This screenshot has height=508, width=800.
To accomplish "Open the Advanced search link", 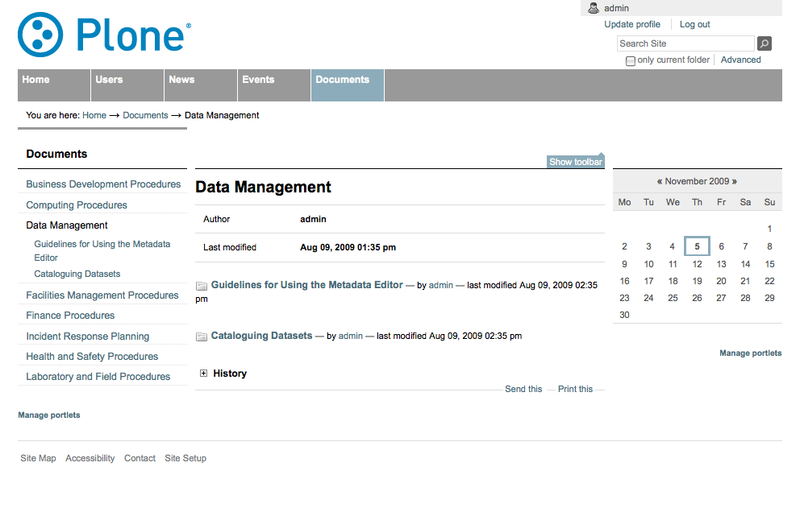I will (x=741, y=60).
